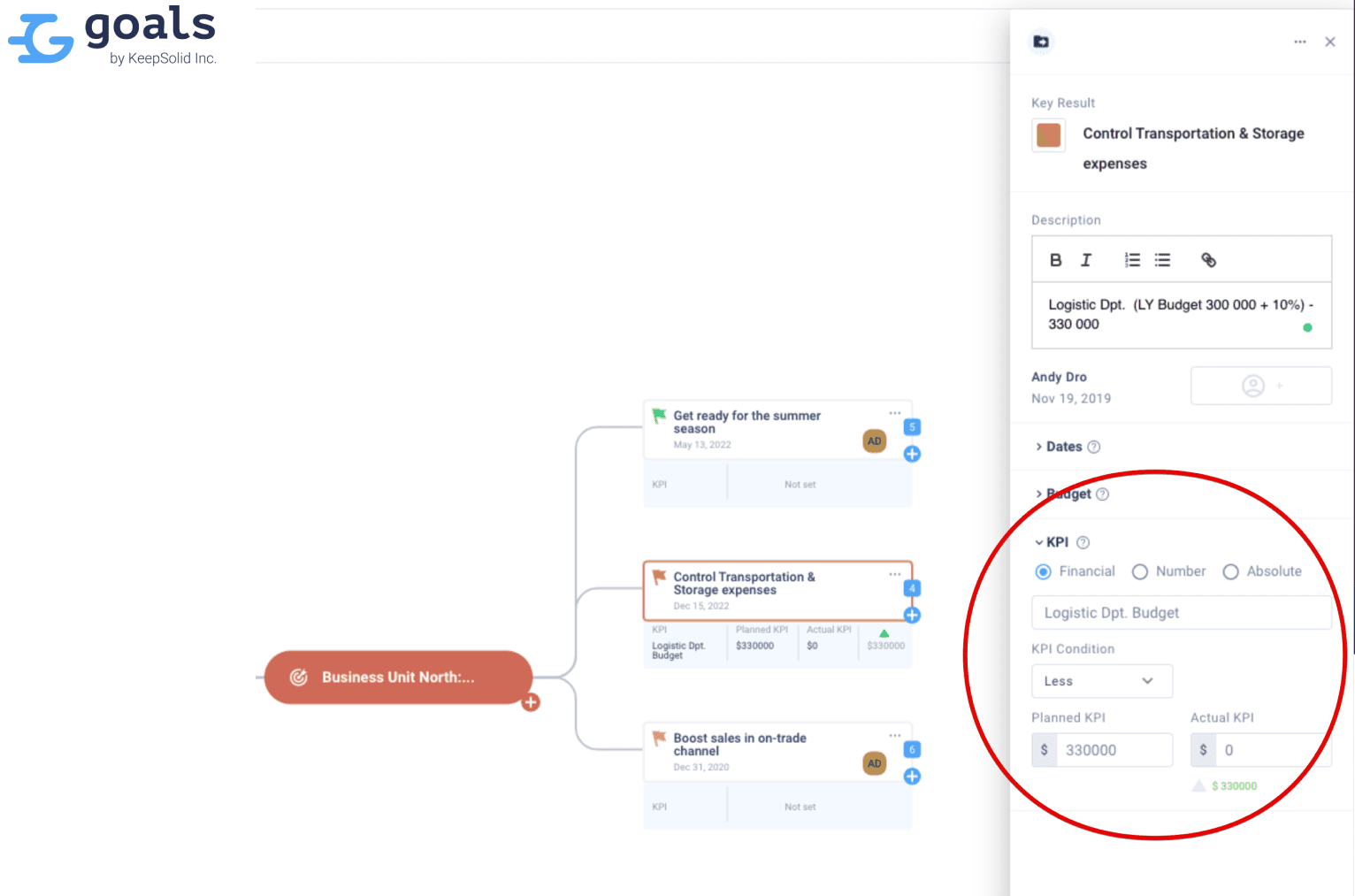Change the key result orange color swatch
This screenshot has height=896, width=1355.
pos(1048,134)
